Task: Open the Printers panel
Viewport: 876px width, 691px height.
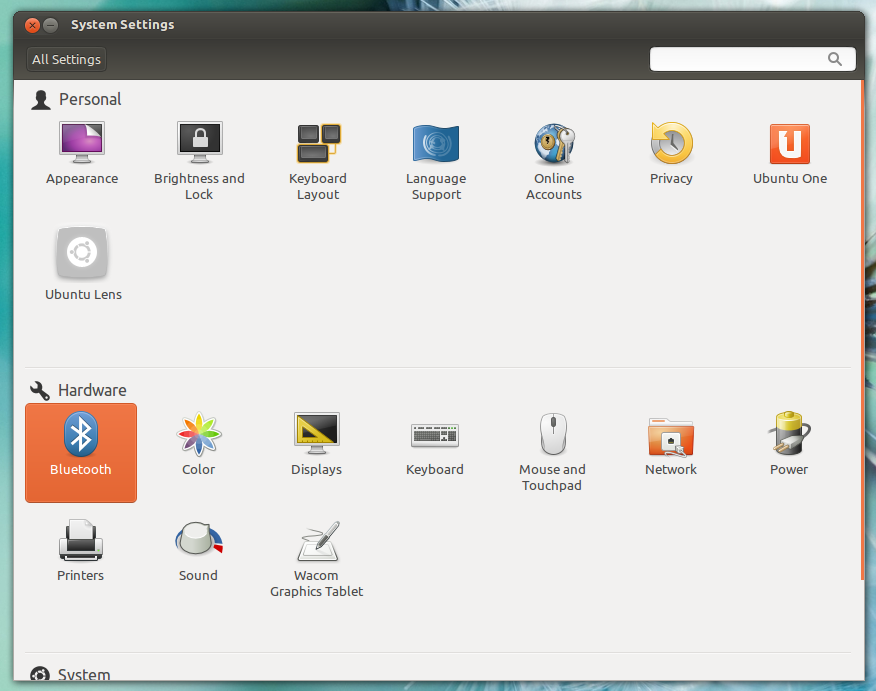Action: pos(81,542)
